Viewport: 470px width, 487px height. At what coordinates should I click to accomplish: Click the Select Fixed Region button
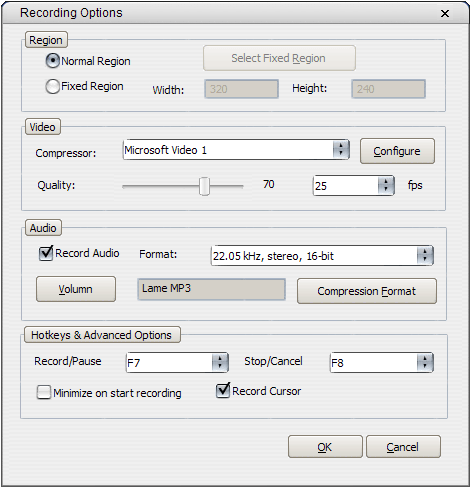click(279, 58)
